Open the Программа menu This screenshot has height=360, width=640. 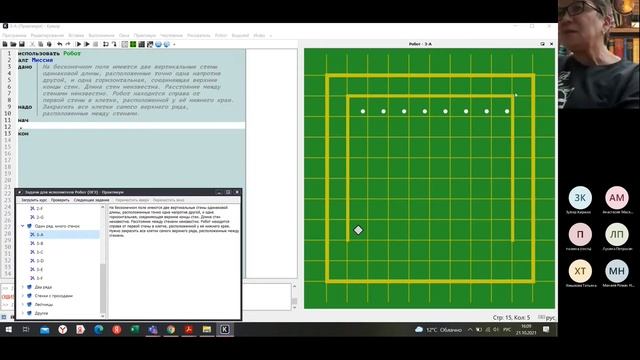click(14, 36)
